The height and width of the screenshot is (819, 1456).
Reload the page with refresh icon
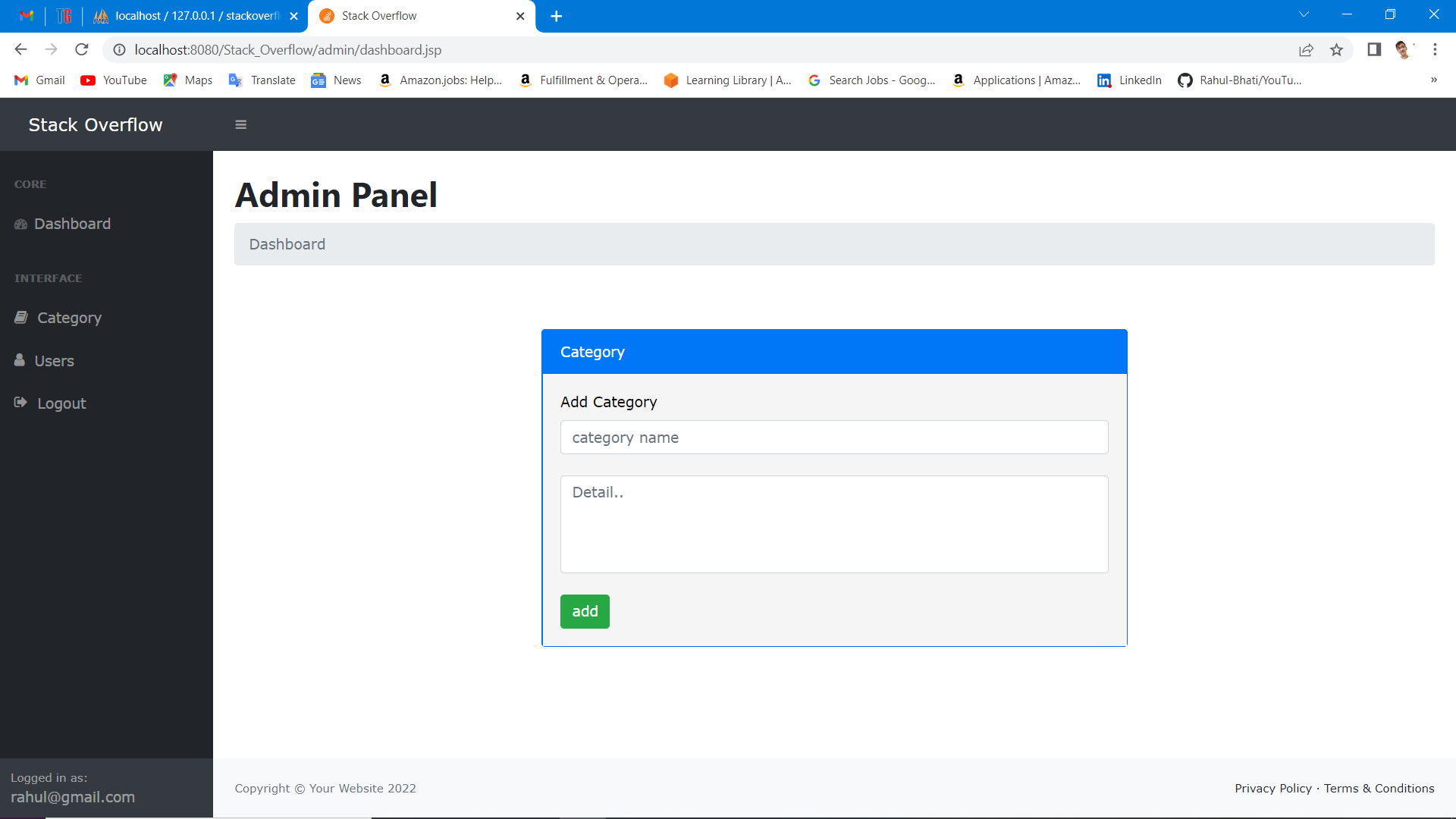coord(82,50)
